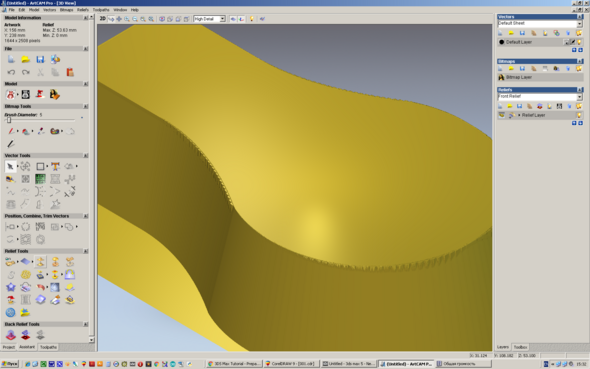
Task: Click the rectangle vector creation tool
Action: click(40, 166)
